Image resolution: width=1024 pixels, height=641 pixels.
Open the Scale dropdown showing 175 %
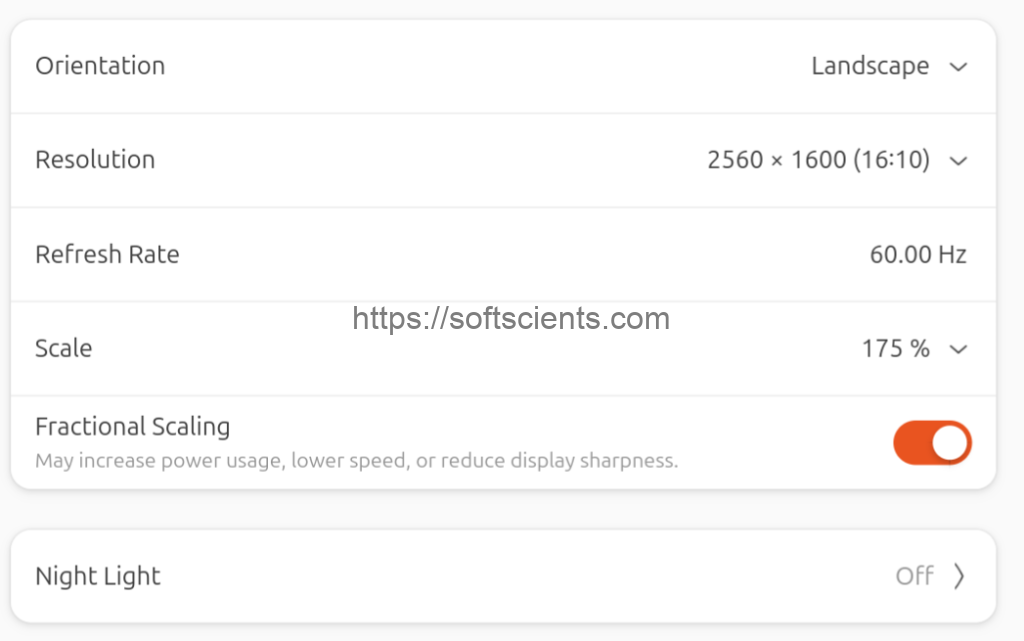coord(895,349)
